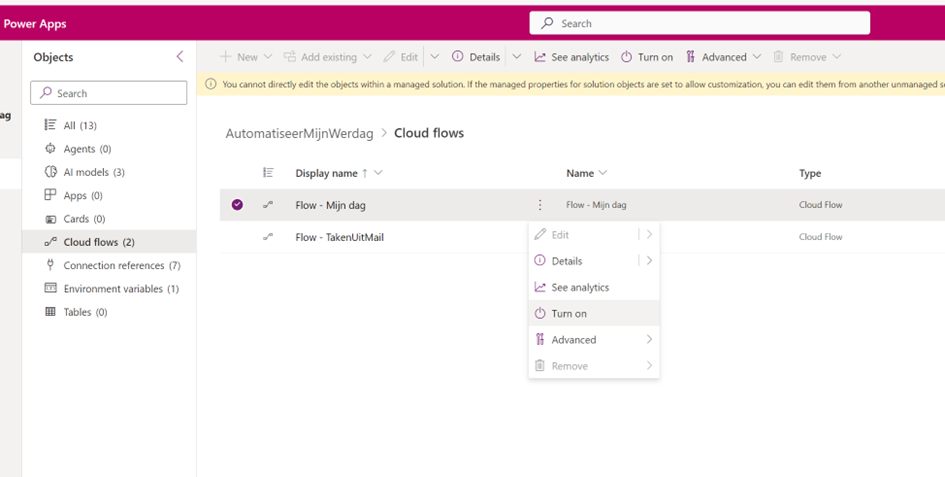This screenshot has width=945, height=477.
Task: Click the Type column header
Action: pyautogui.click(x=810, y=173)
